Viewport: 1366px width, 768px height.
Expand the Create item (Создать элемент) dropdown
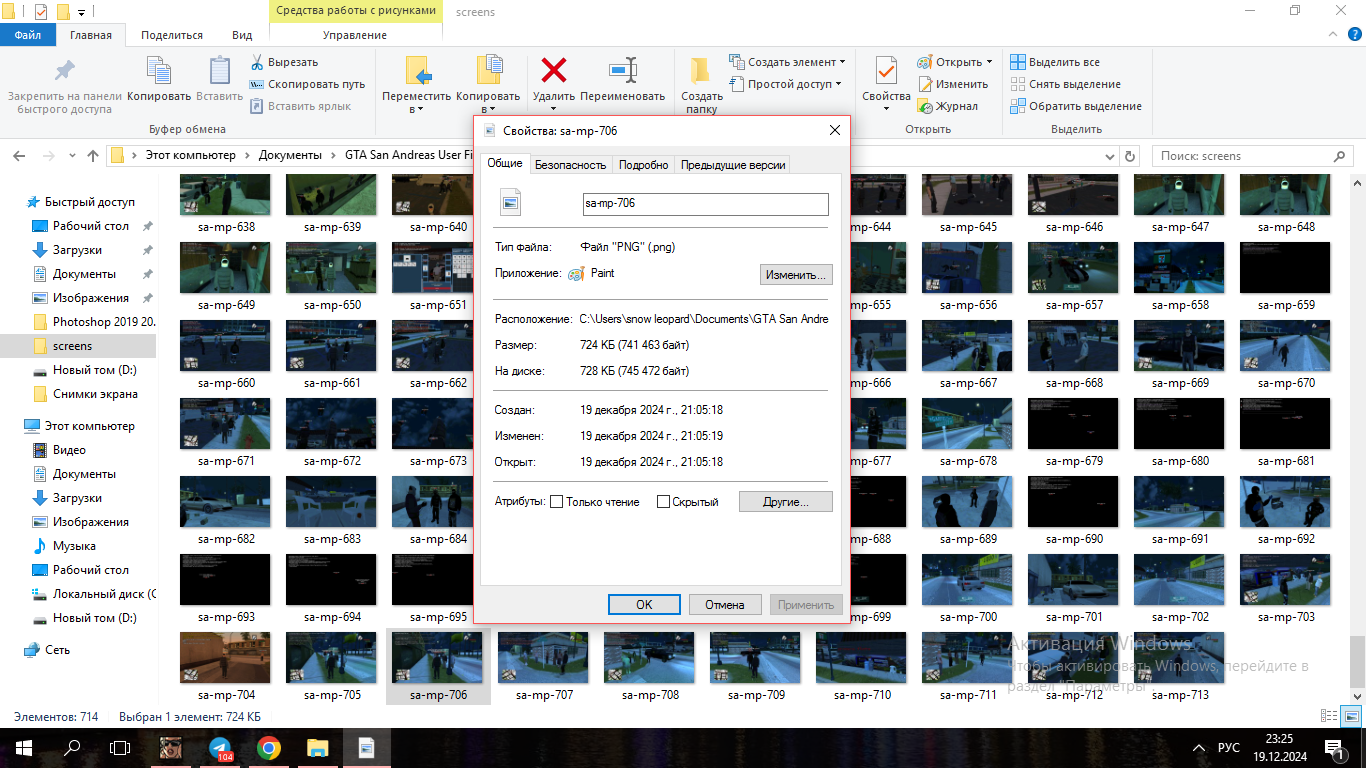[x=842, y=62]
